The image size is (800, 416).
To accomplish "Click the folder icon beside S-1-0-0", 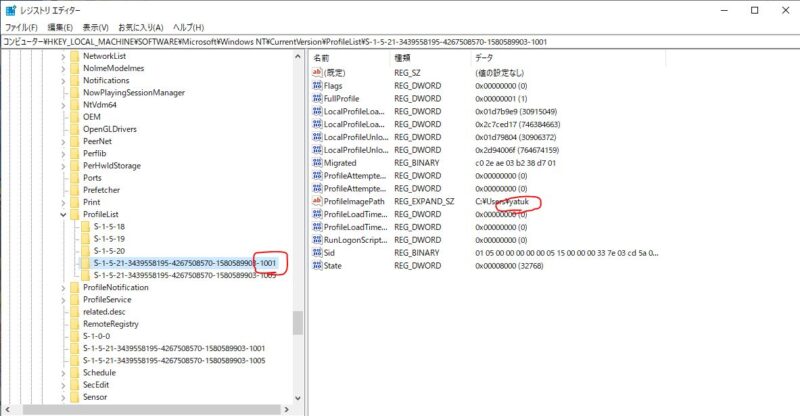I will [74, 336].
